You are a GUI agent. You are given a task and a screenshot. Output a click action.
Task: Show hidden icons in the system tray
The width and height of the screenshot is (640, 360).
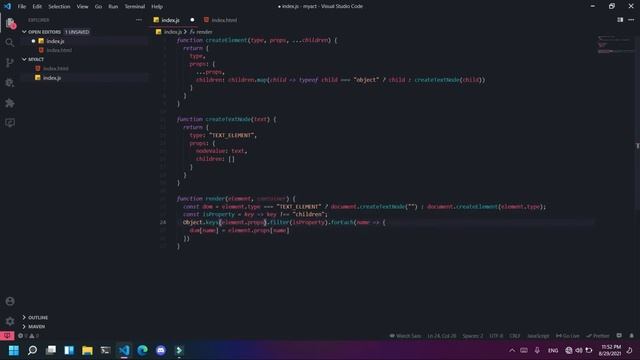coord(512,350)
